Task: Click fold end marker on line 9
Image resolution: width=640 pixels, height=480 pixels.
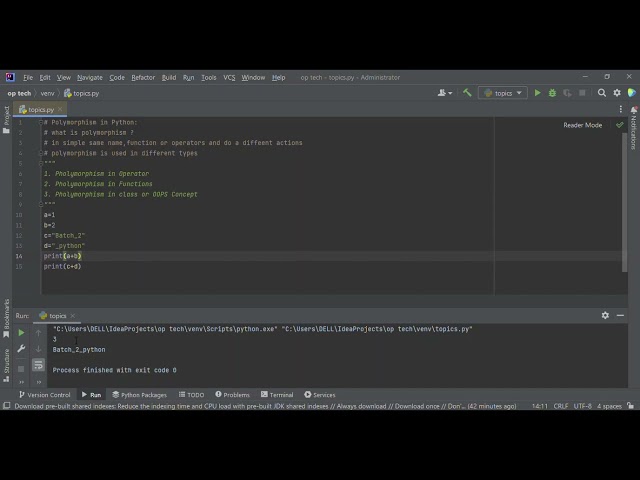Action: pos(41,204)
